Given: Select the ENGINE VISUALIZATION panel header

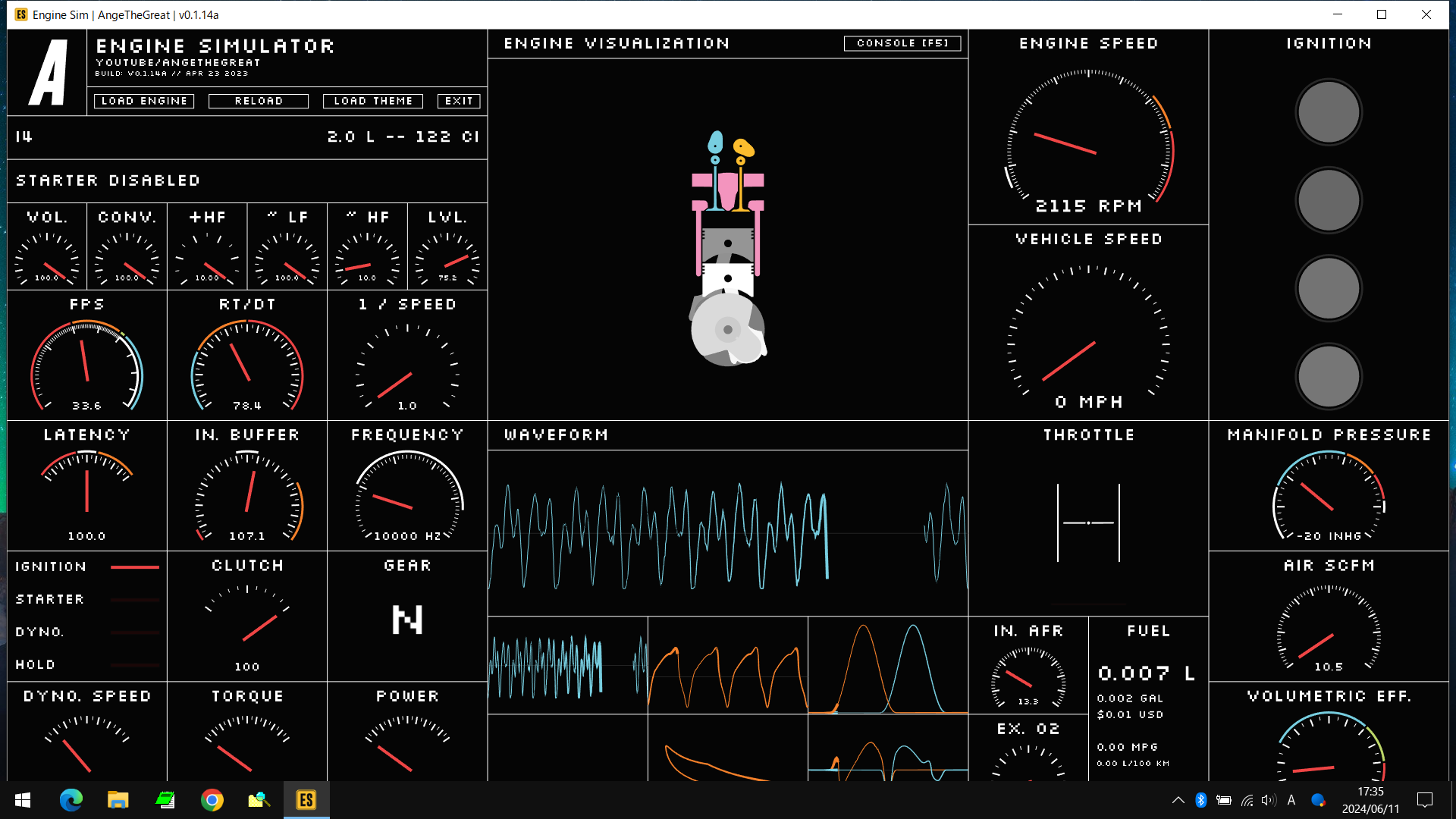Looking at the screenshot, I should pos(617,43).
